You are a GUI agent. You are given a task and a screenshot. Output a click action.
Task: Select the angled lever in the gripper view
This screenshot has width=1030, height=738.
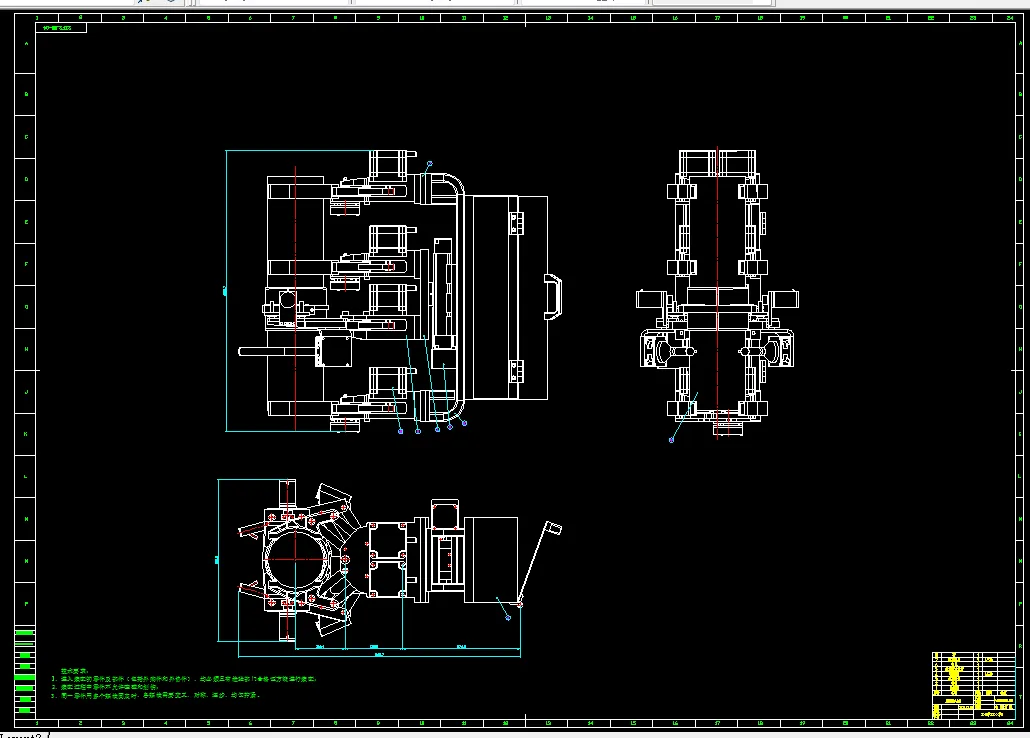click(x=541, y=564)
